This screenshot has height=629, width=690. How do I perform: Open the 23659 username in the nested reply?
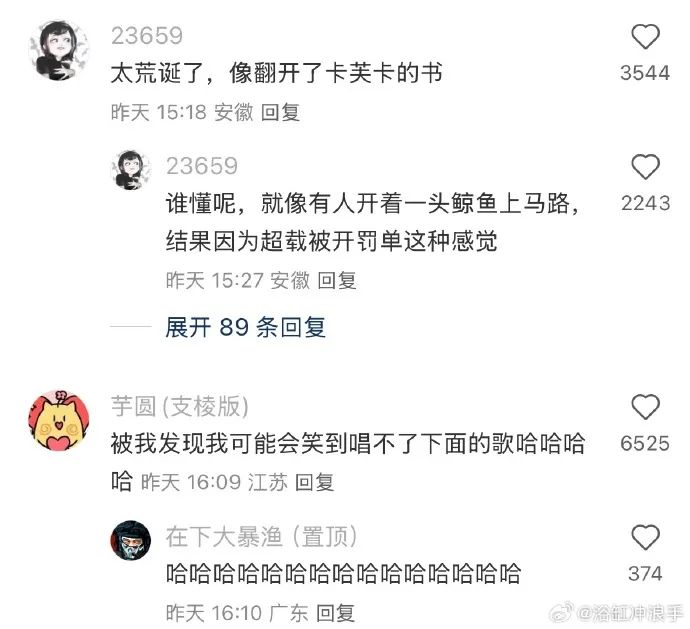click(202, 166)
